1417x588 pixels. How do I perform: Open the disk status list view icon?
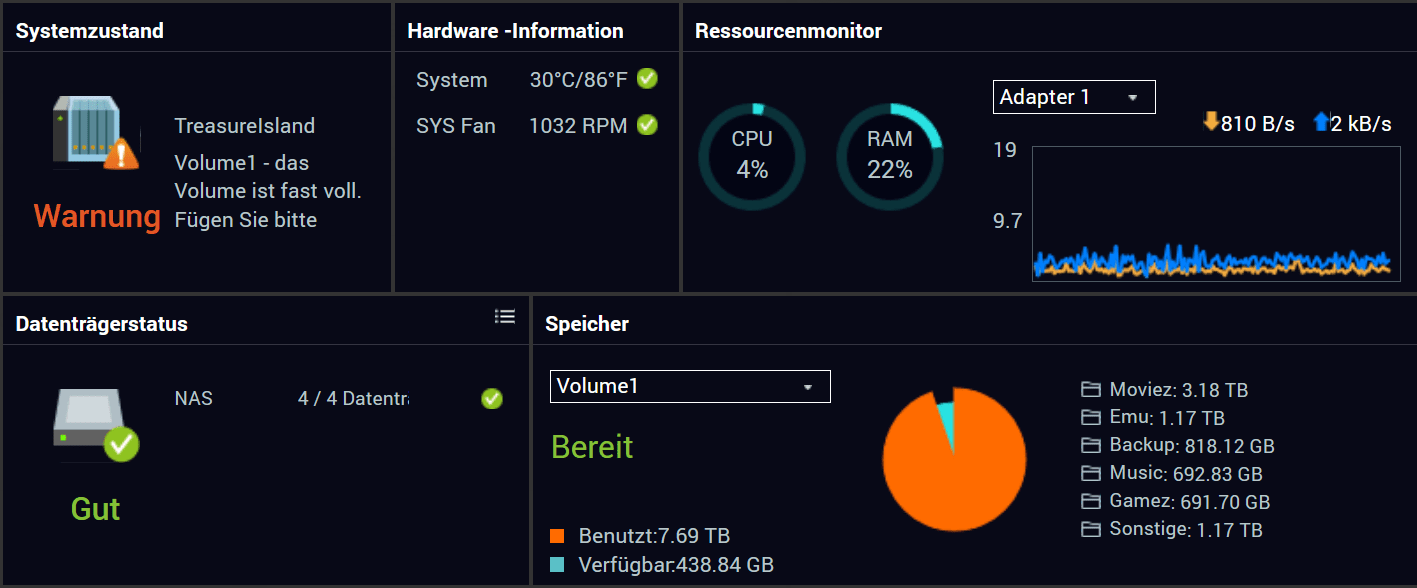pos(505,316)
